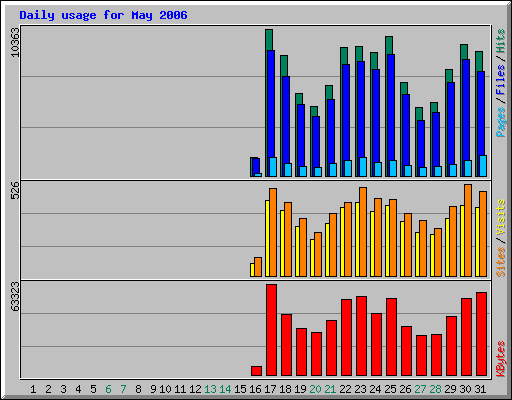This screenshot has width=512, height=400.
Task: Select green weekend day label 14
Action: point(225,389)
